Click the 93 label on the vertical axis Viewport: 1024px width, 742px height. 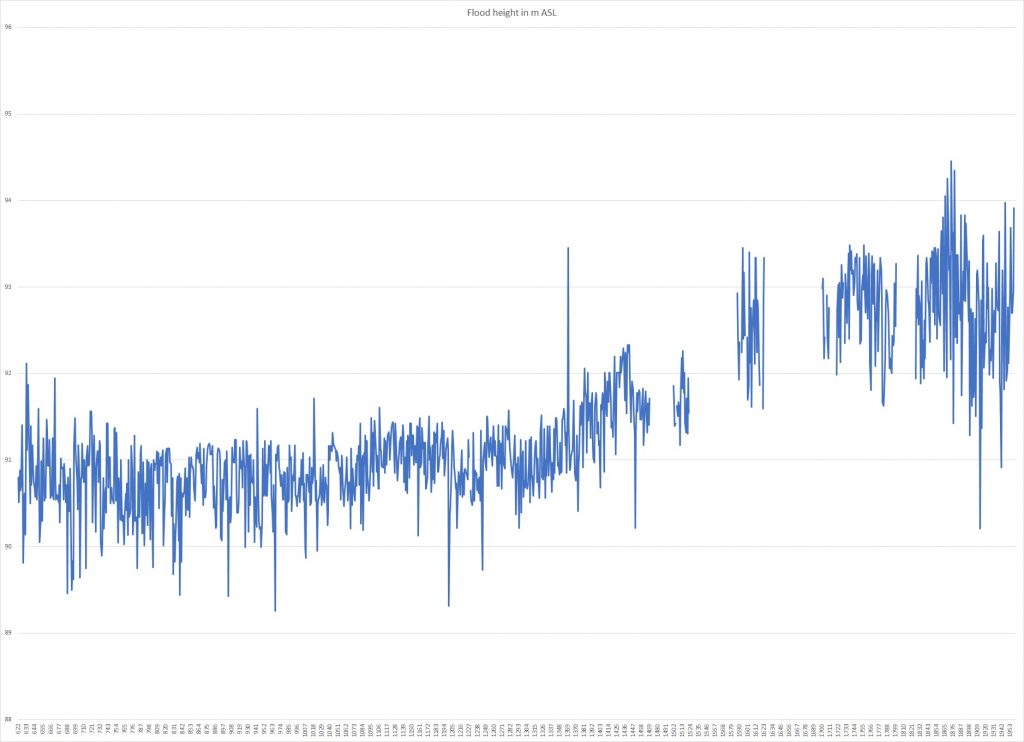pyautogui.click(x=8, y=287)
